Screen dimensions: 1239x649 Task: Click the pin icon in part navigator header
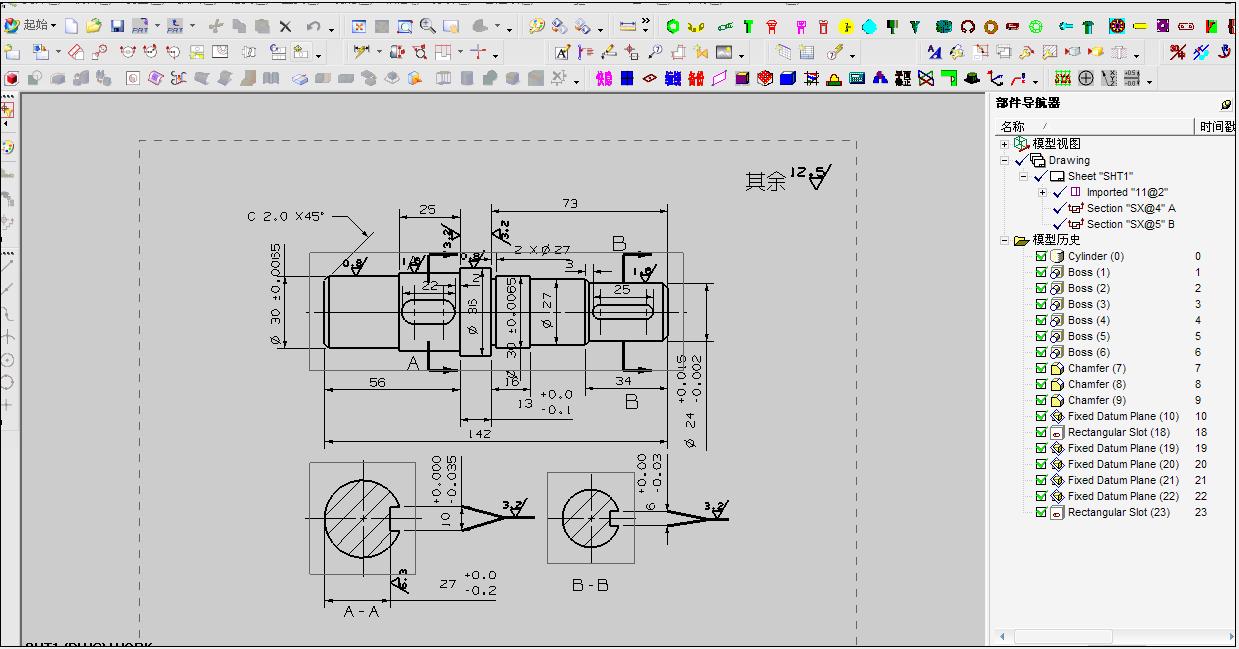1226,104
